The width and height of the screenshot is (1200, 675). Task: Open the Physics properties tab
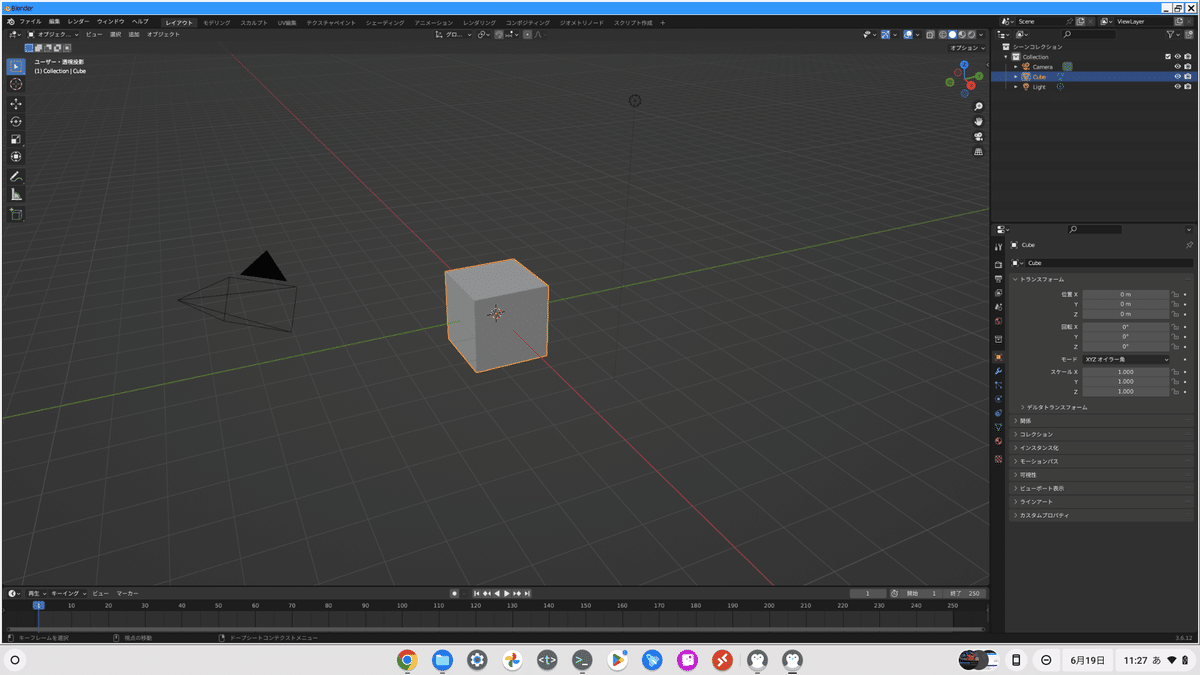point(998,399)
